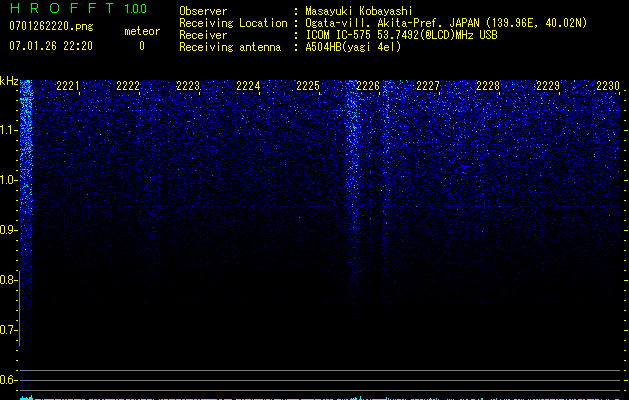The width and height of the screenshot is (629, 400).
Task: Click the 0.7 kHz axis label
Action: (8, 330)
